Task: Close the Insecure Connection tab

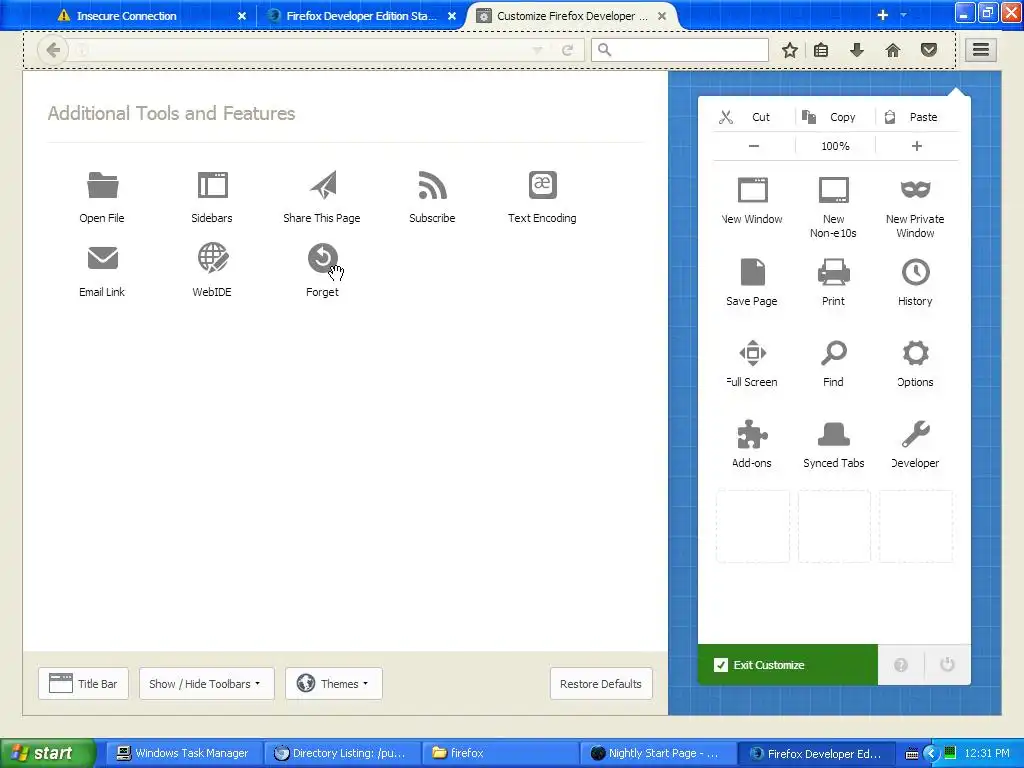Action: [242, 16]
